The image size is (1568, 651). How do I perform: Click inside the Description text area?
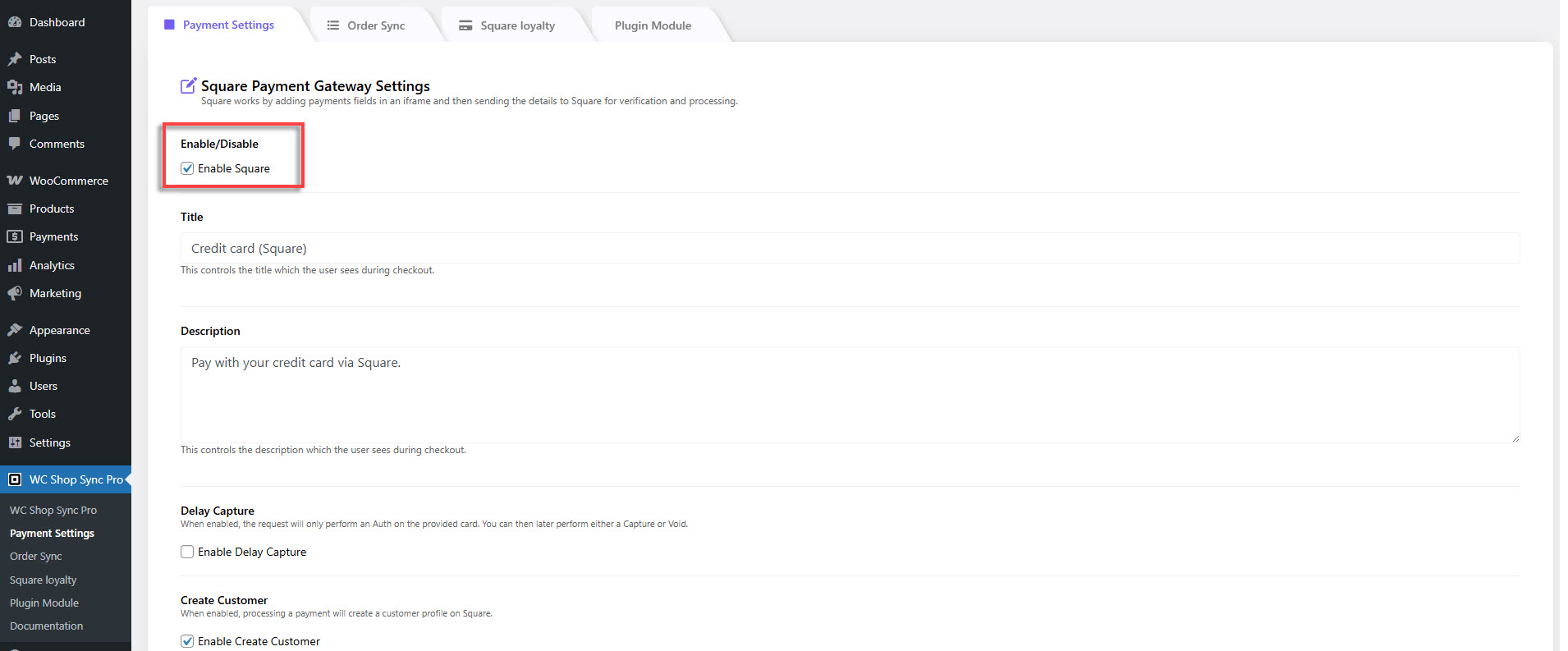(x=849, y=394)
